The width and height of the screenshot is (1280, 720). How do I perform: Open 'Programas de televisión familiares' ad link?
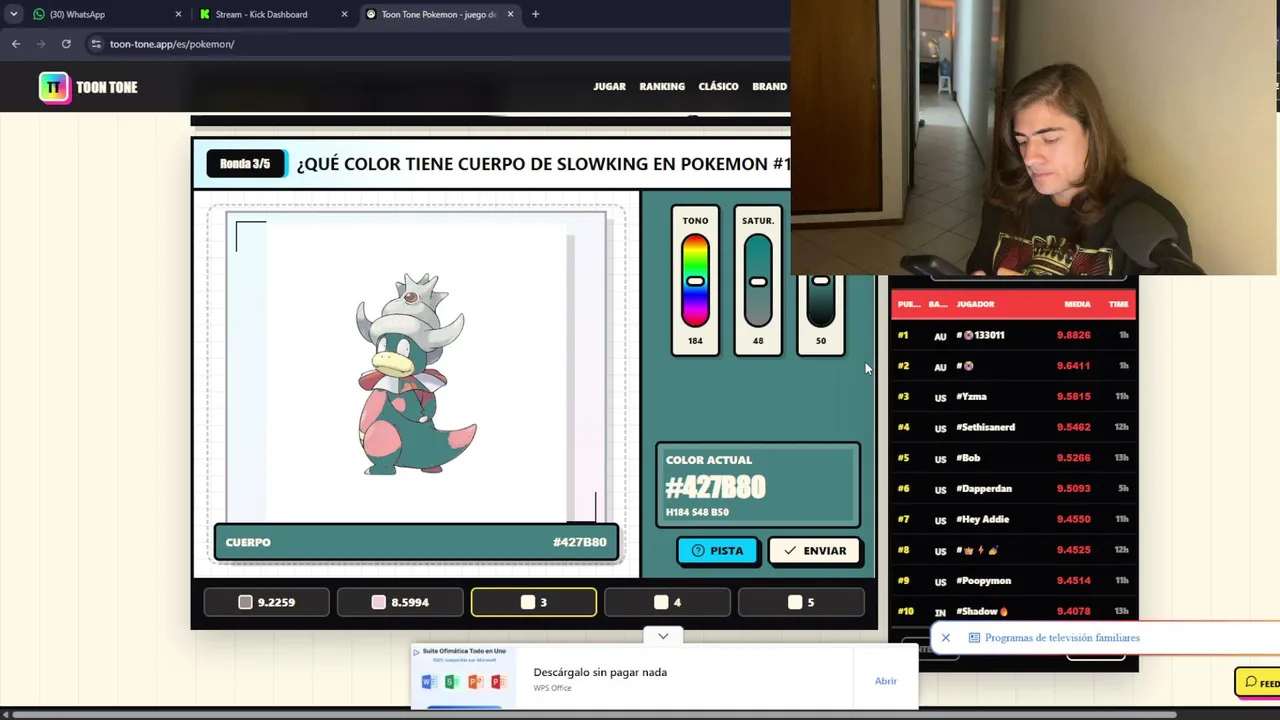click(x=1062, y=638)
